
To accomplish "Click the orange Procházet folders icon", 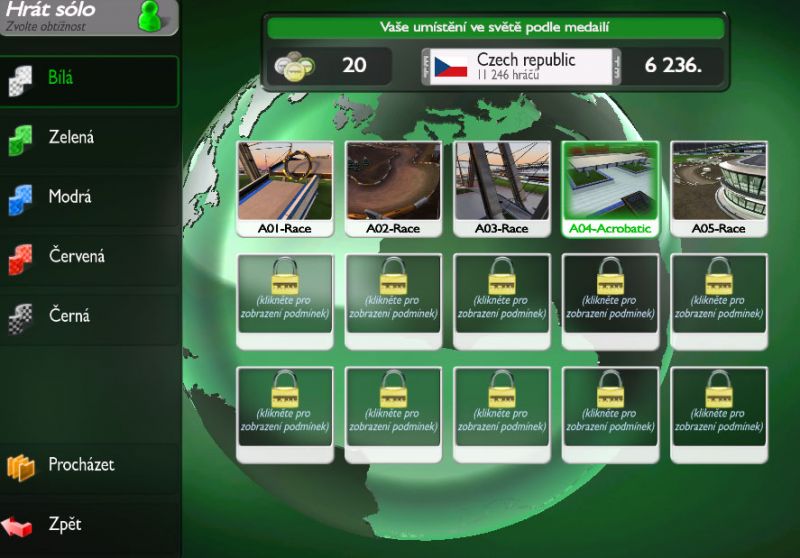I will (20, 467).
